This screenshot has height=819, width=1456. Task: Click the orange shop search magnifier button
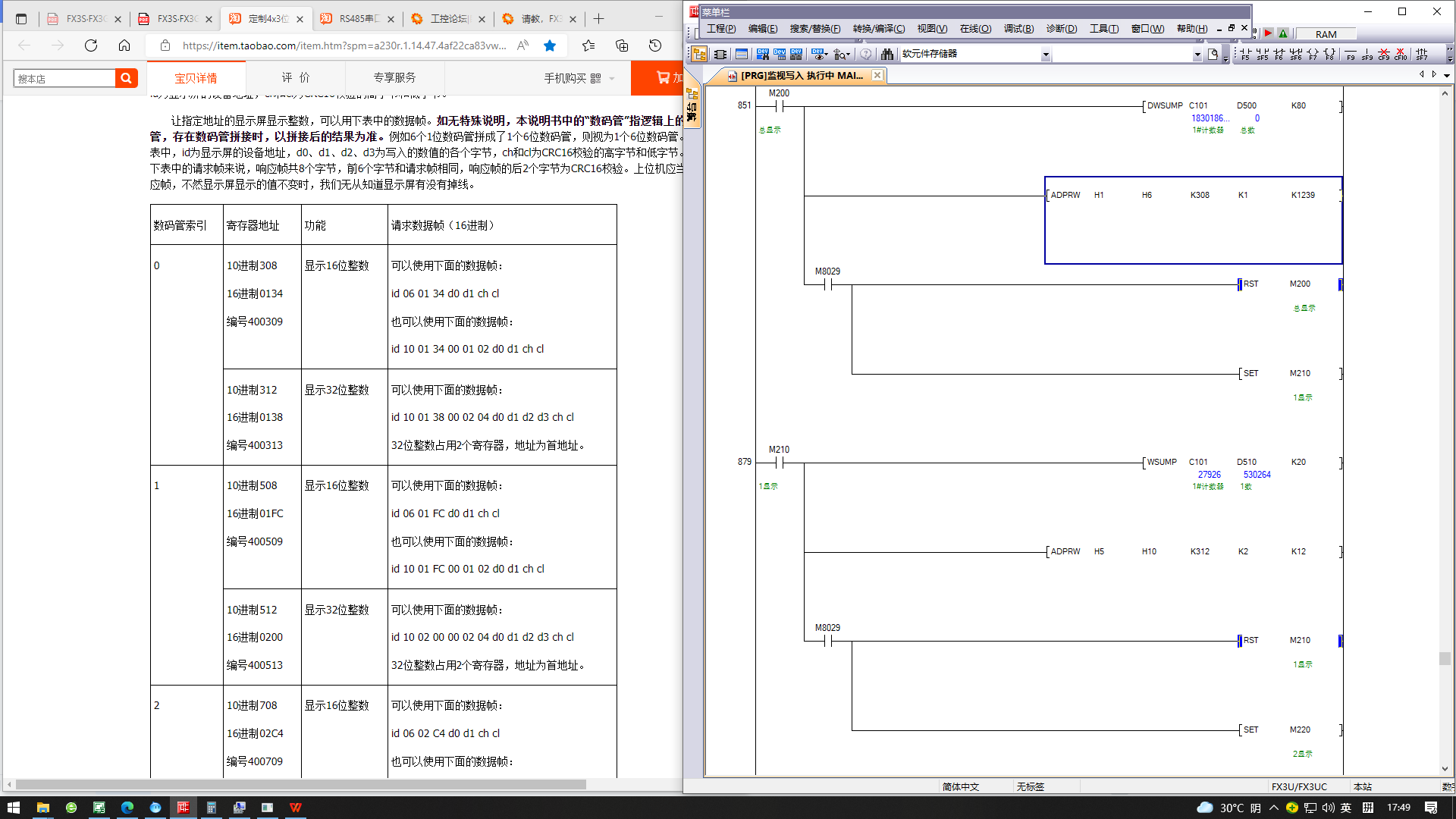point(126,77)
